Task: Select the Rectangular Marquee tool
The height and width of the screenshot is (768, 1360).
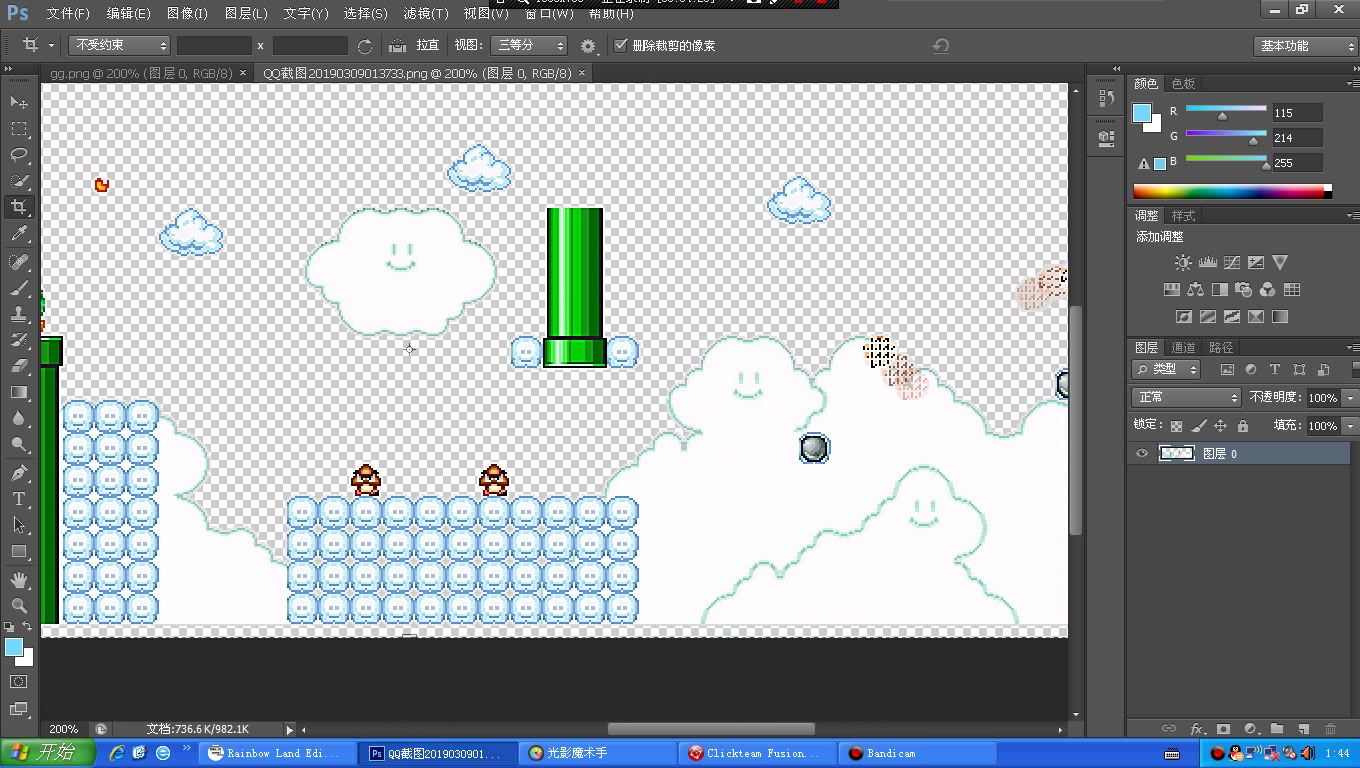Action: 19,129
